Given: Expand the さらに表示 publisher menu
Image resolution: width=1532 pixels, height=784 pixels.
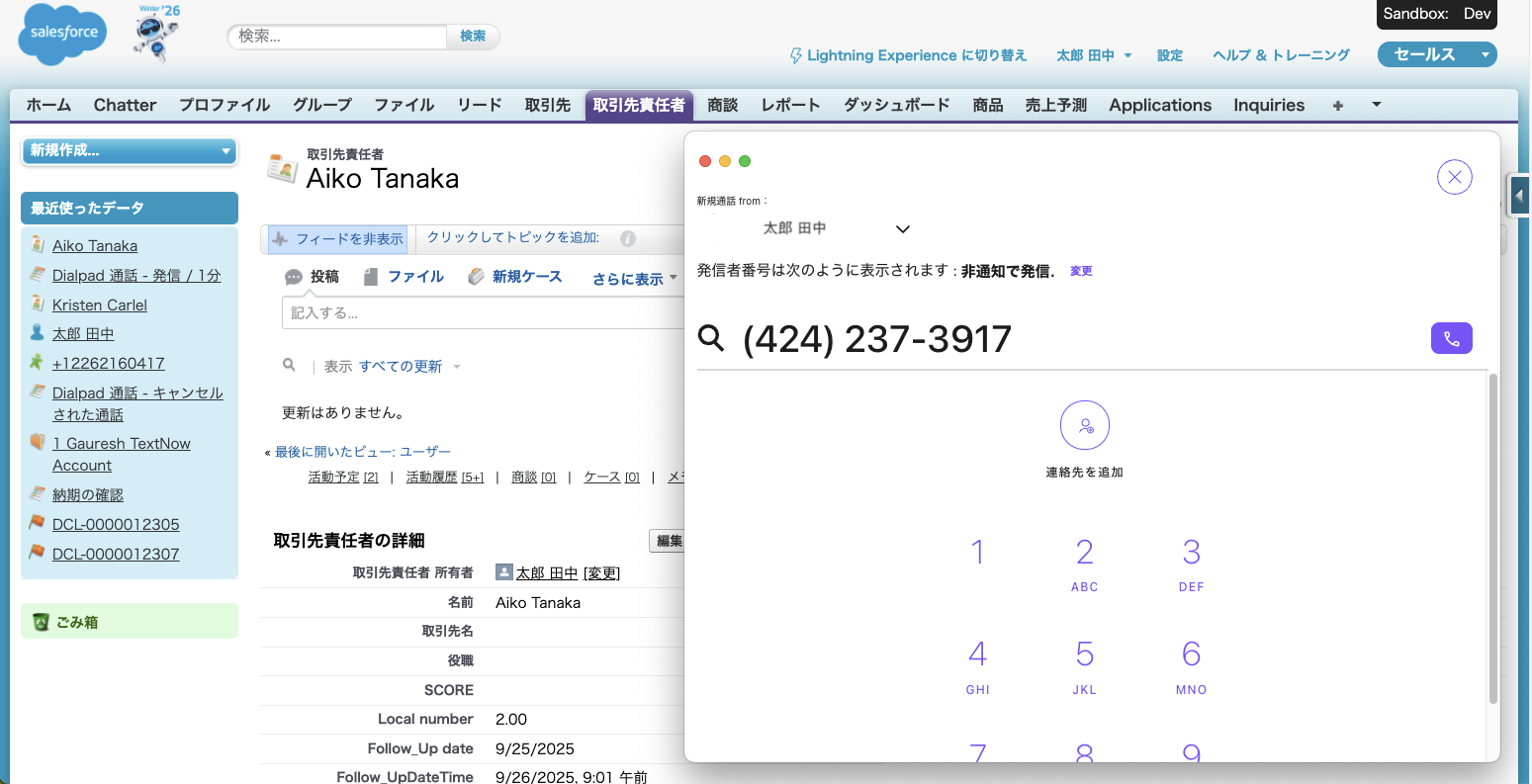Looking at the screenshot, I should [634, 279].
